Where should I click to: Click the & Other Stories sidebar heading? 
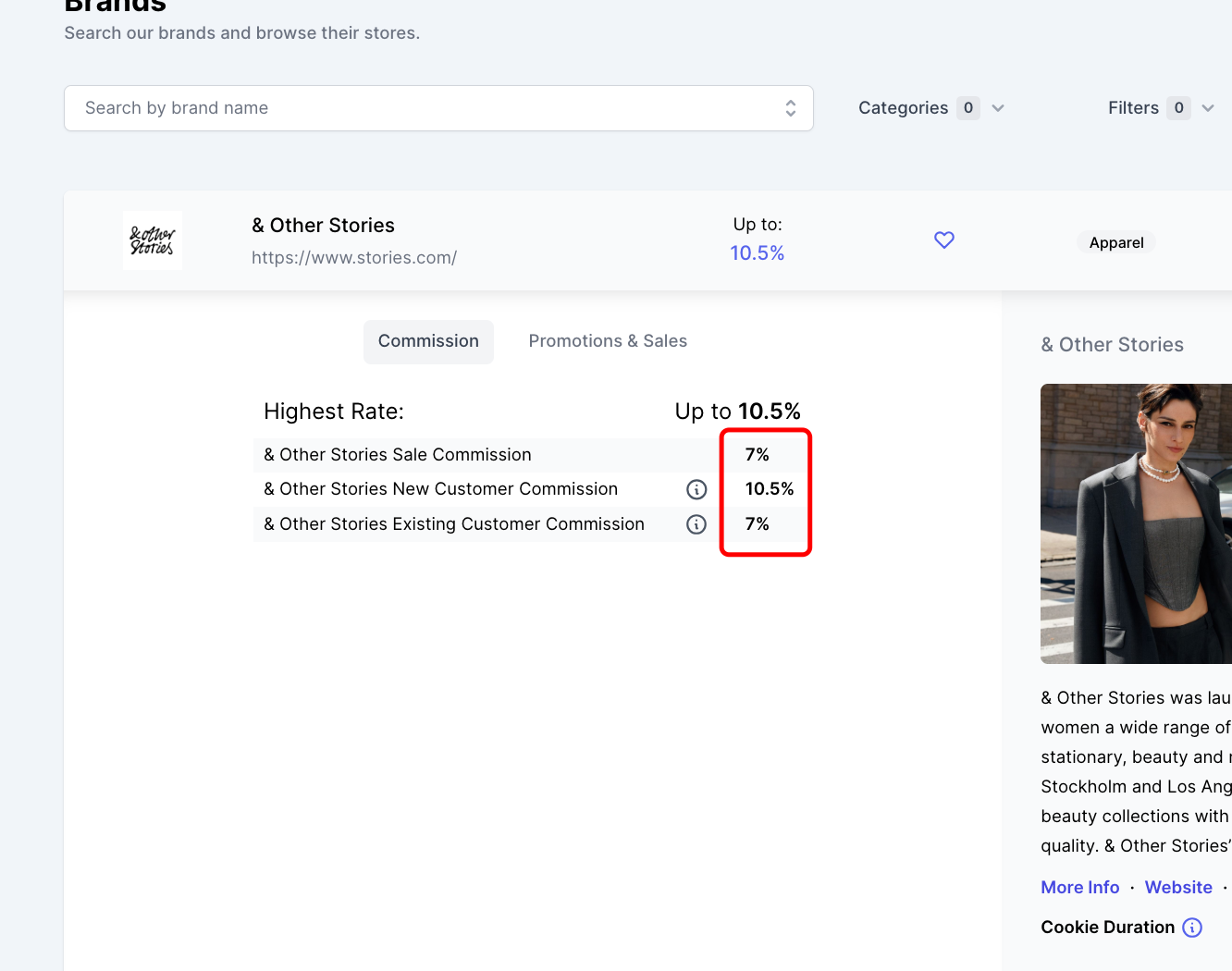[x=1112, y=345]
